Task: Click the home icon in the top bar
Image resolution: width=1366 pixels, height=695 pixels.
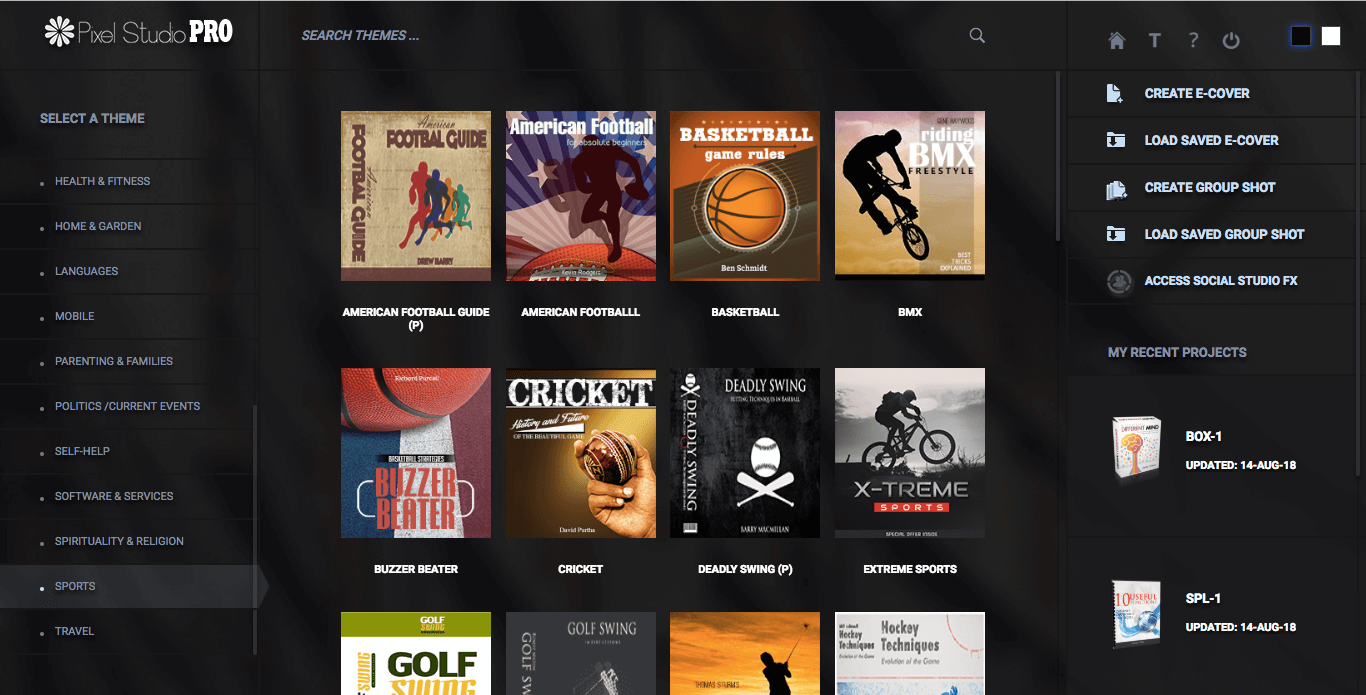Action: 1117,40
